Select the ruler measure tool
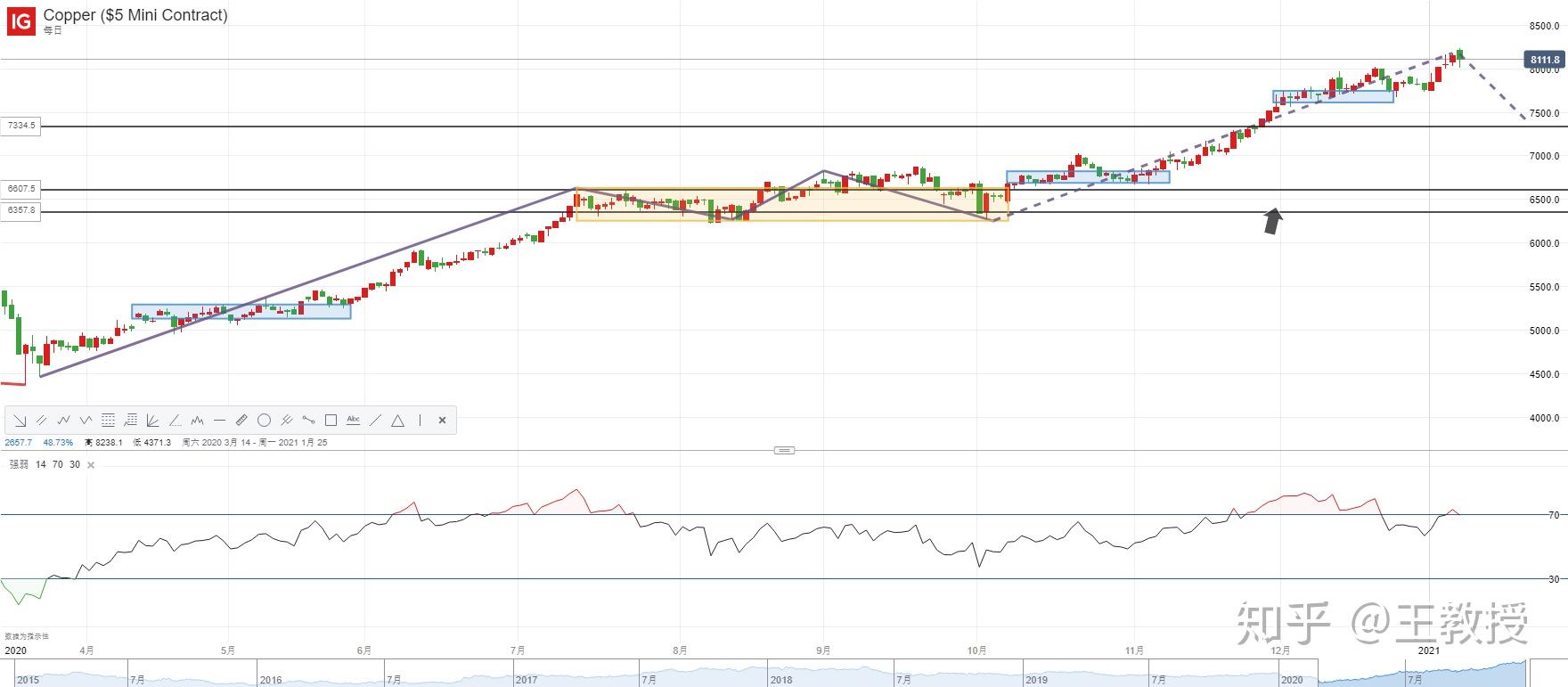 (241, 421)
